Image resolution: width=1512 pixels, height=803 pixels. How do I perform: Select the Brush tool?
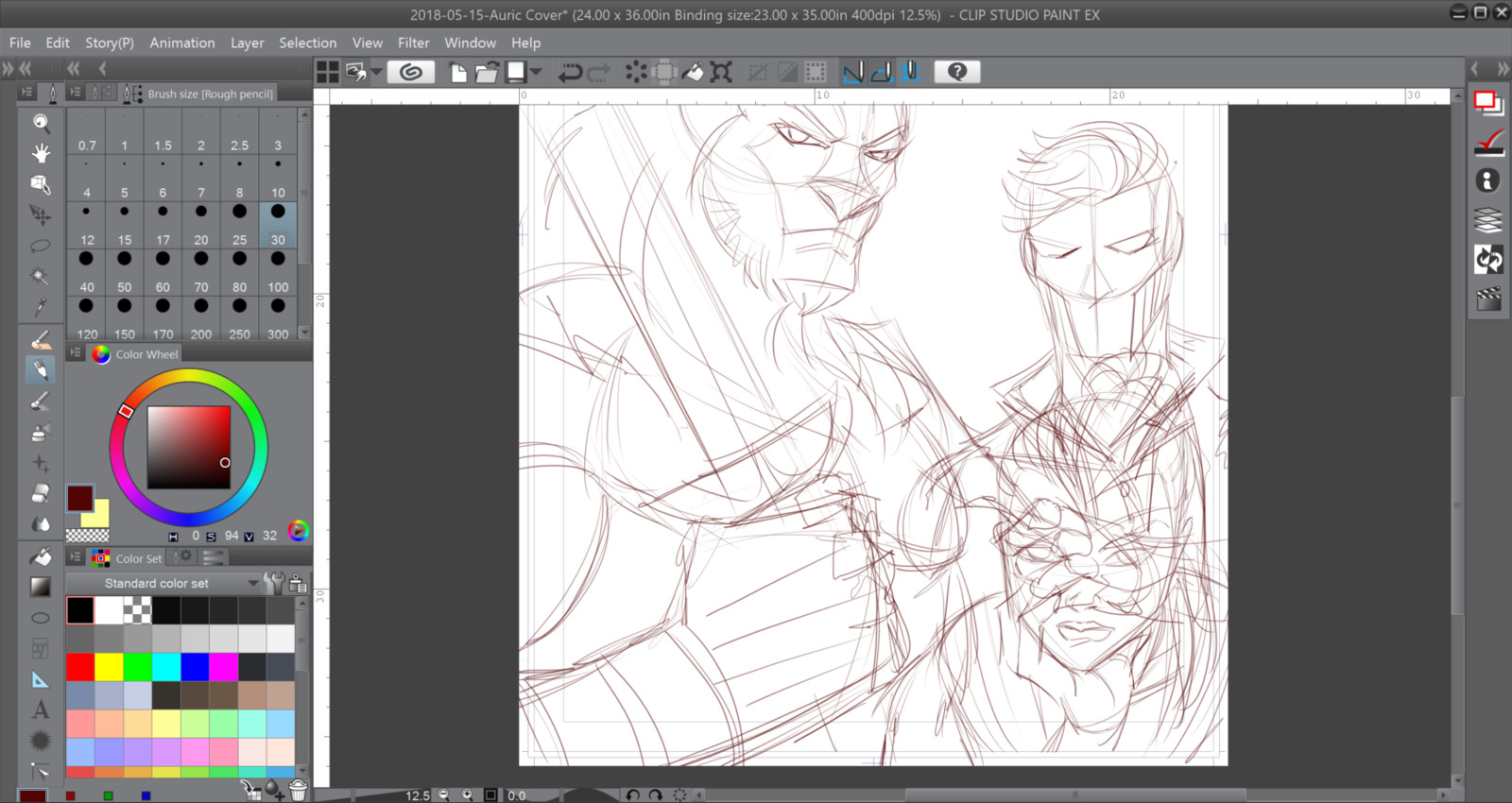[41, 401]
